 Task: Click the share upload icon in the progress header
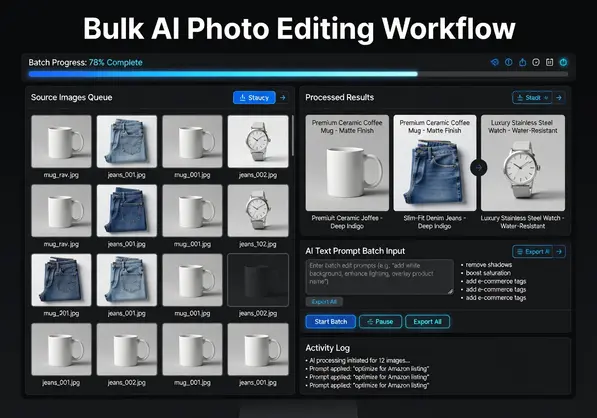pos(522,62)
